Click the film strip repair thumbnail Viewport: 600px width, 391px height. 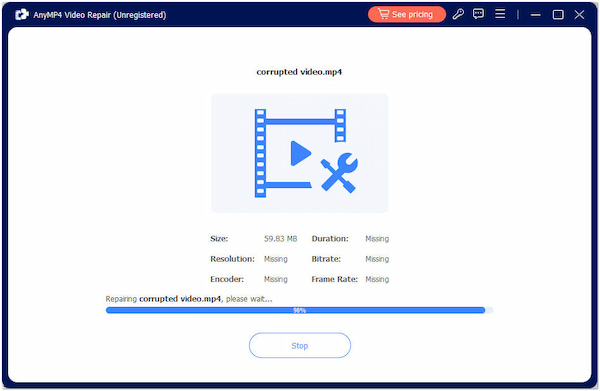[x=300, y=153]
